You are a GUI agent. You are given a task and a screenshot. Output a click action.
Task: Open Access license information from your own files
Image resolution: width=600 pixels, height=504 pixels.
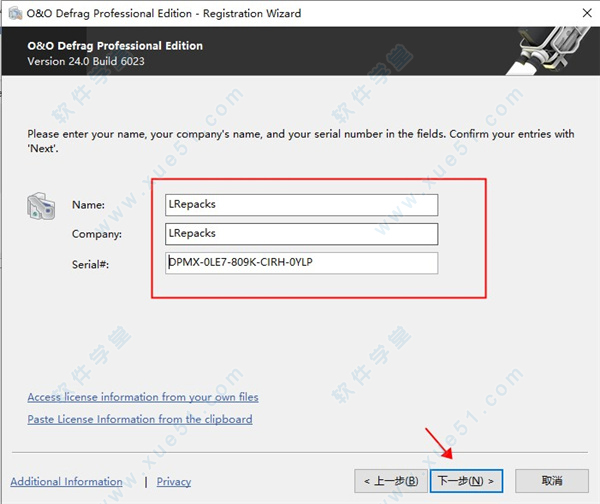click(x=143, y=397)
